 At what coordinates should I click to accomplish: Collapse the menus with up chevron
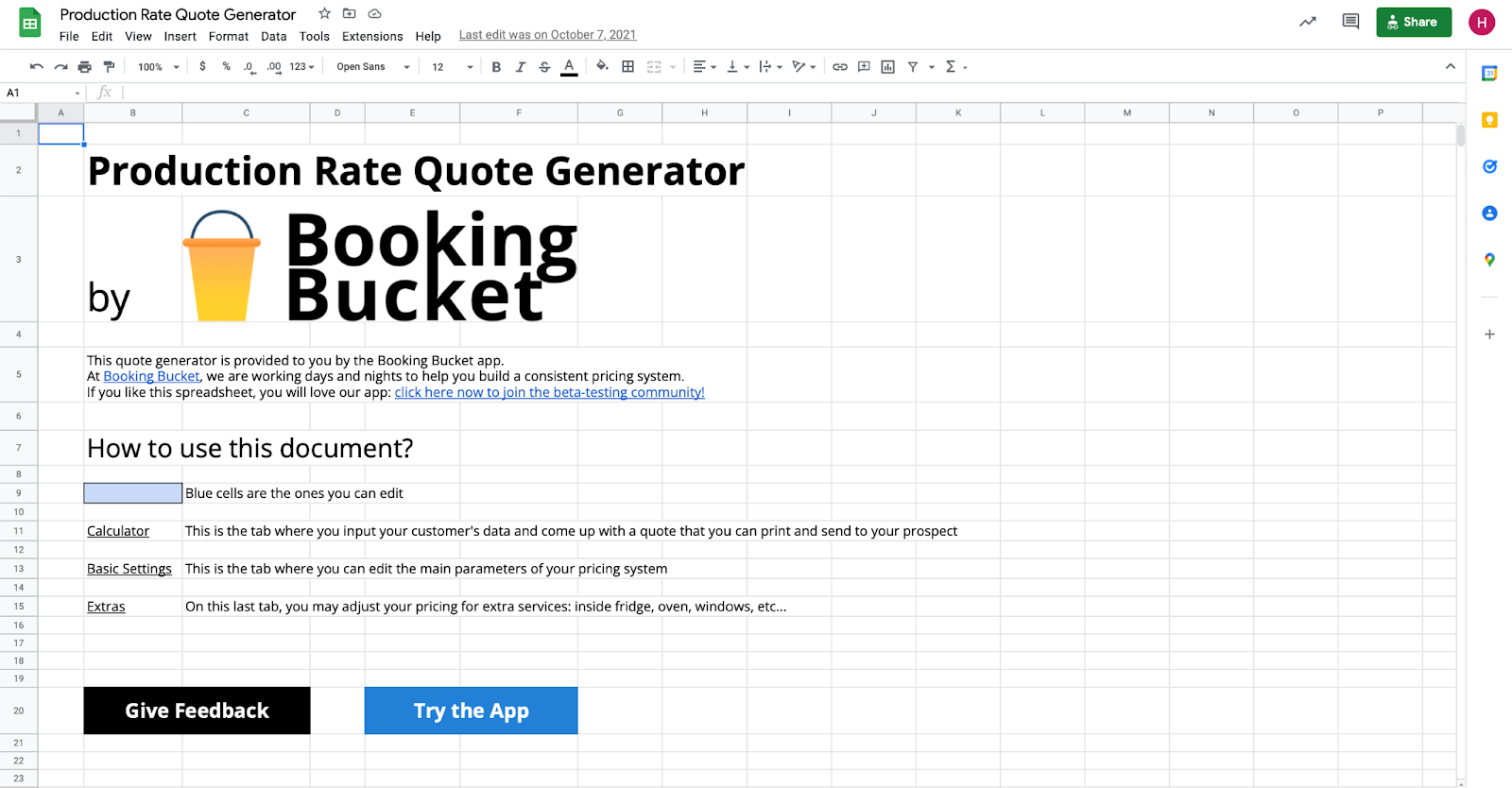pos(1451,66)
